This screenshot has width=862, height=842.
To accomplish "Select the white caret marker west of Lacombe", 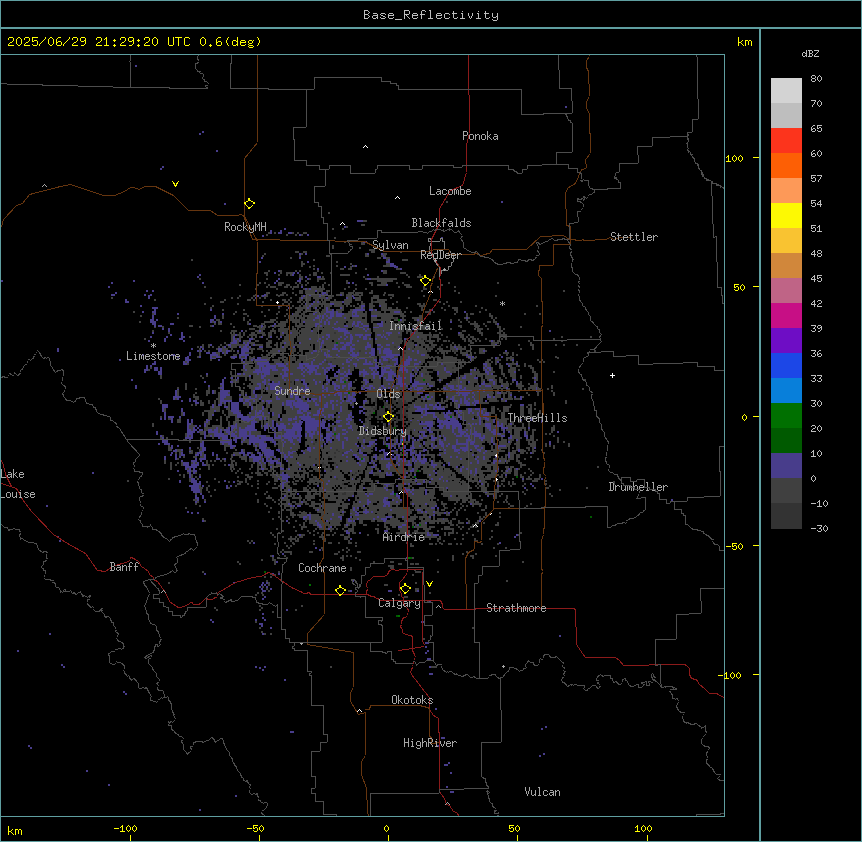I will pyautogui.click(x=397, y=197).
